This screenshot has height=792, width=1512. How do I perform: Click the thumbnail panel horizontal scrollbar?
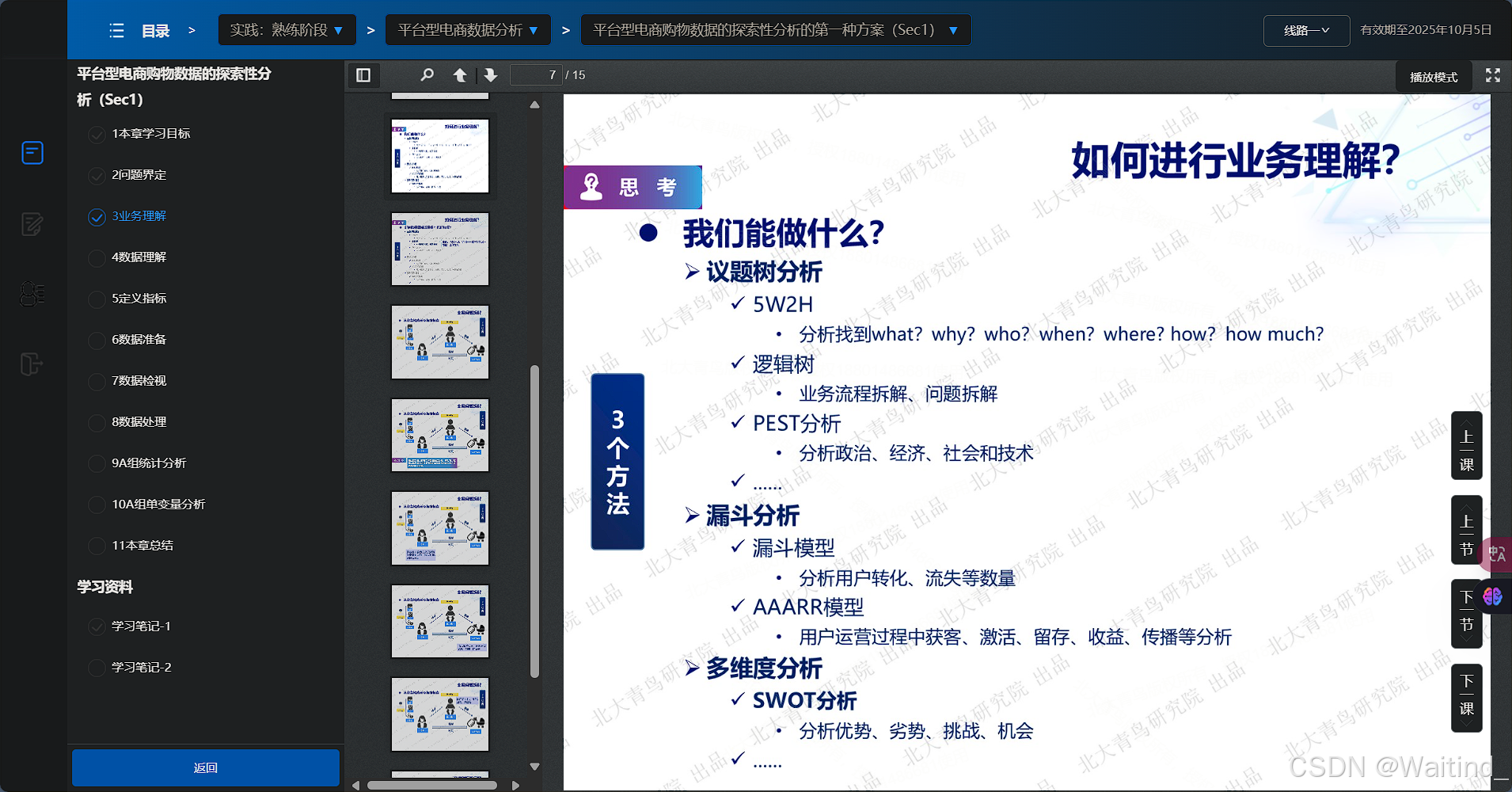click(432, 786)
